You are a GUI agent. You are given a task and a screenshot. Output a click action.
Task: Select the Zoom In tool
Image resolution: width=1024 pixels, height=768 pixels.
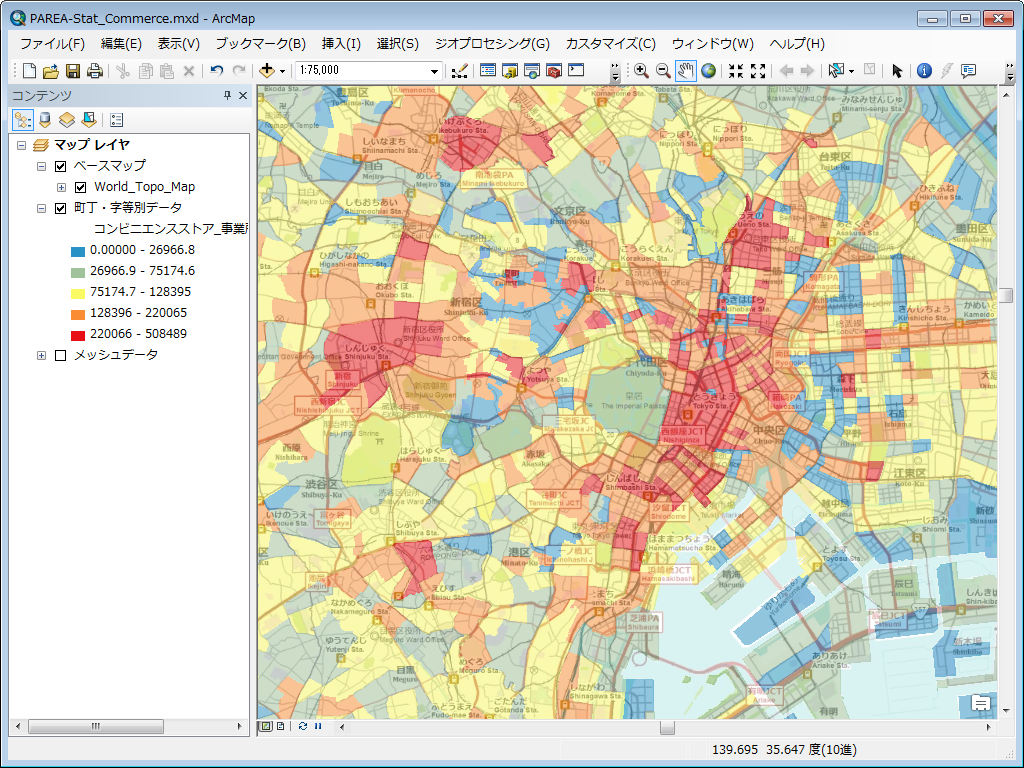click(641, 71)
